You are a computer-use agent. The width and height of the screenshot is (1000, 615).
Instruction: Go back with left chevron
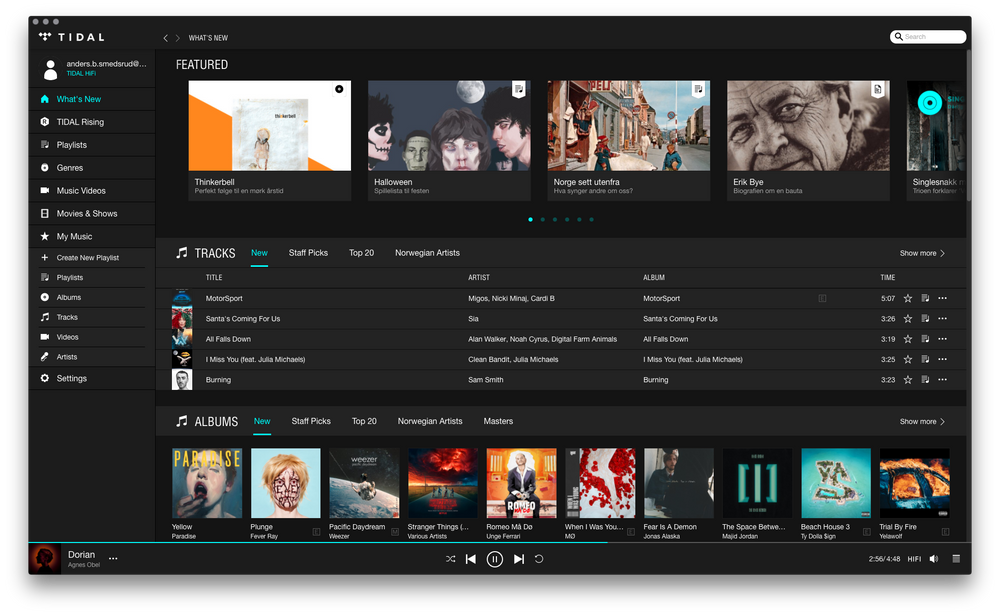coord(165,38)
